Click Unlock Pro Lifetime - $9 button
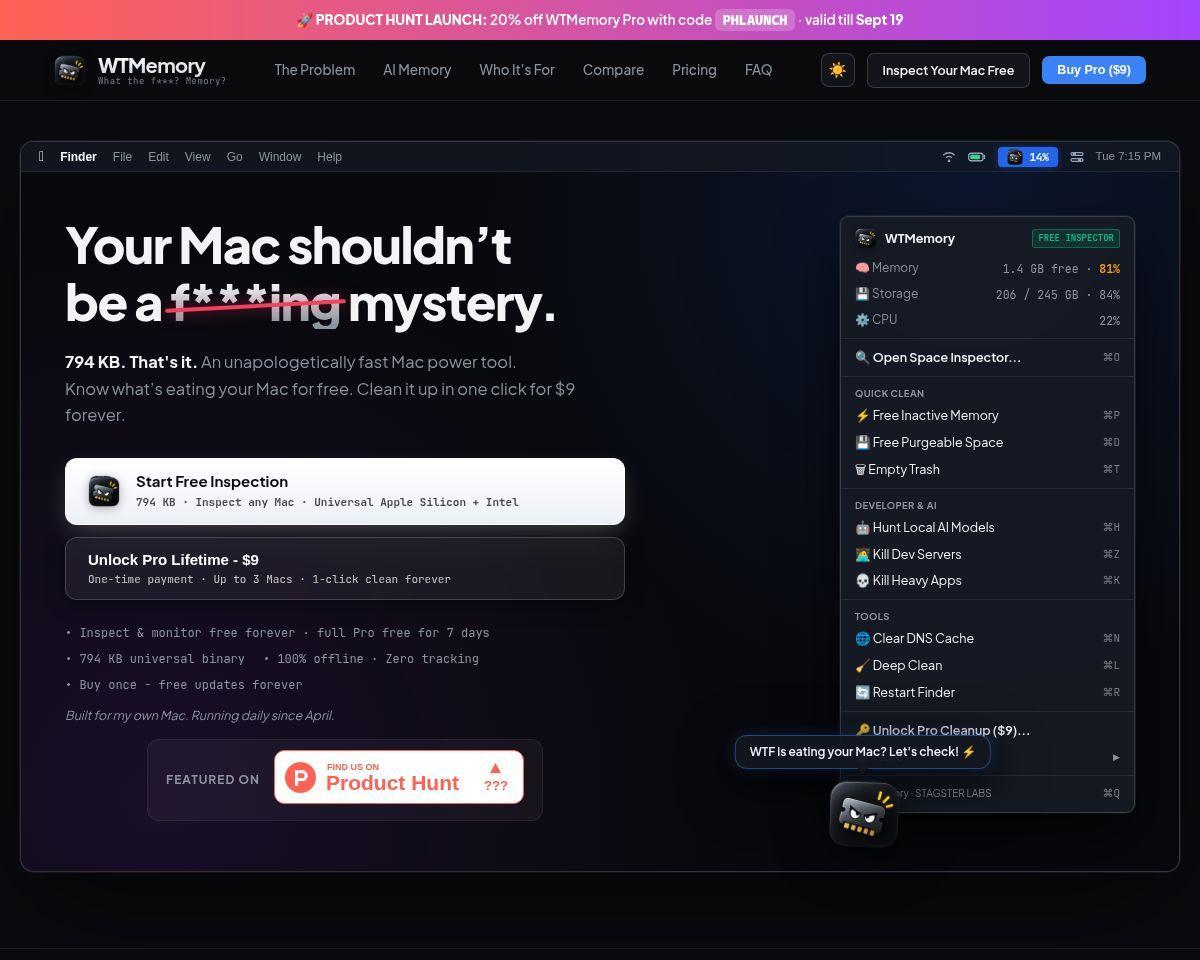Screen dimensions: 1200x960 (x=345, y=568)
